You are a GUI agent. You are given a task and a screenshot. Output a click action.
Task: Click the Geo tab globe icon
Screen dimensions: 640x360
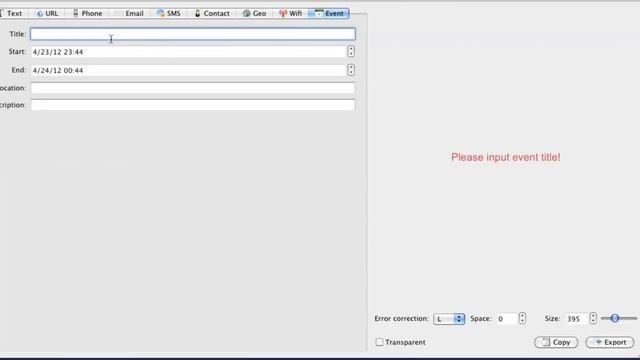(x=246, y=13)
